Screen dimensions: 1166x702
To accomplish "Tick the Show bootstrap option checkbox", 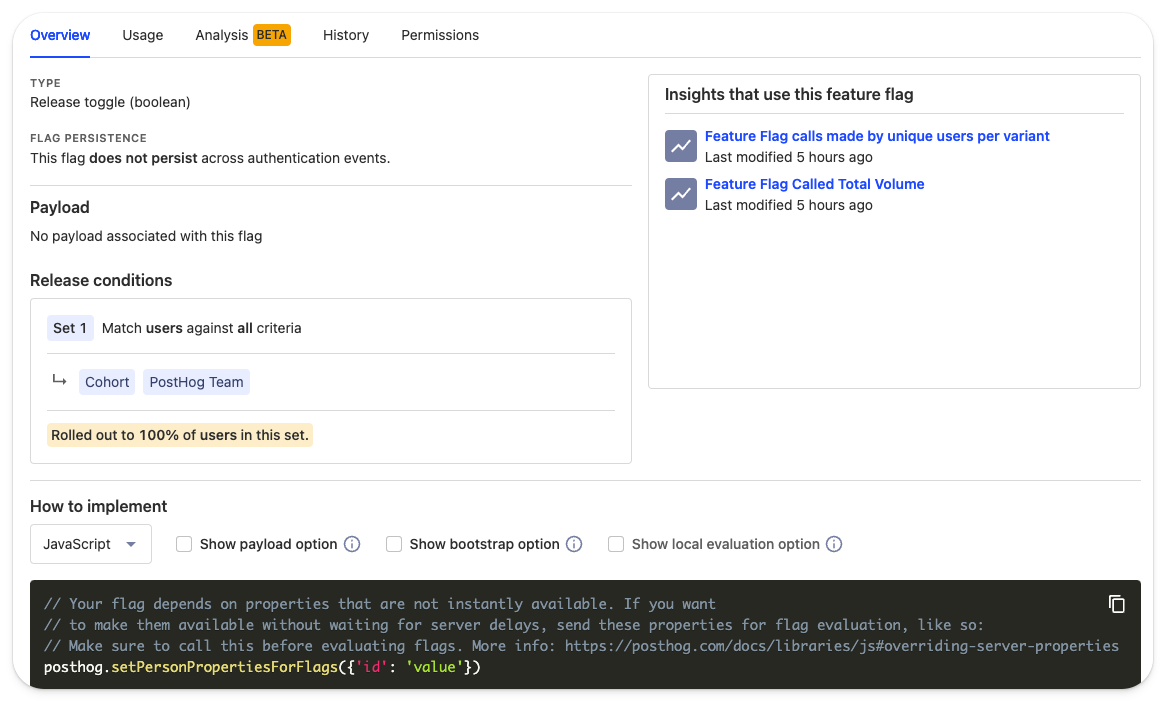I will click(394, 544).
